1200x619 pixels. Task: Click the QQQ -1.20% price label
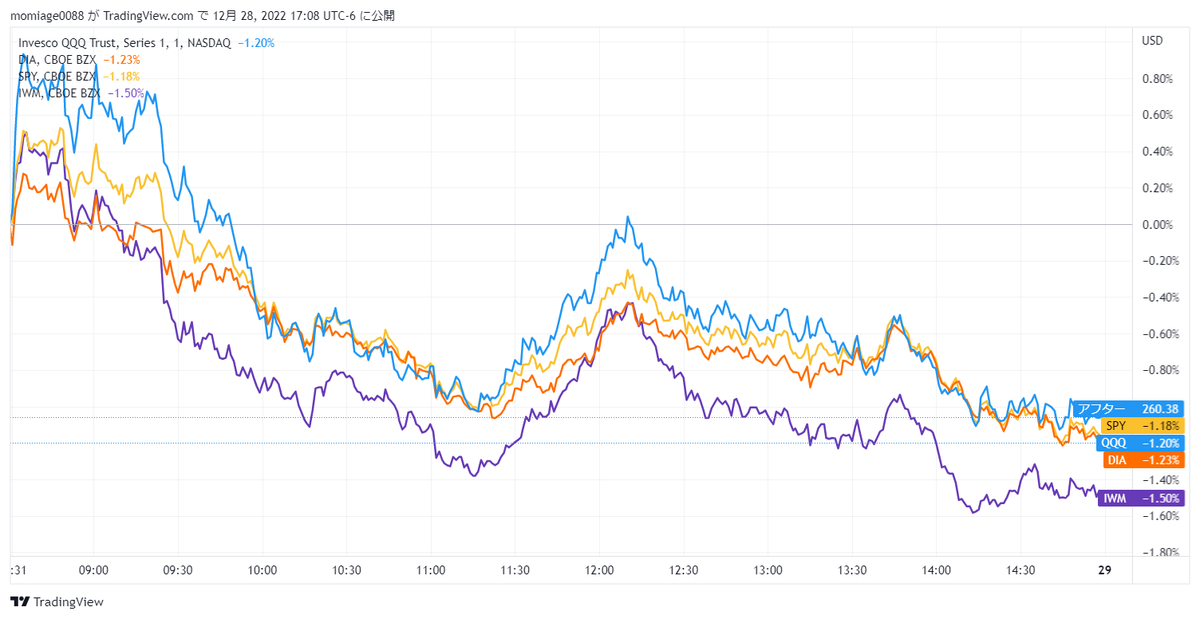[x=1140, y=443]
